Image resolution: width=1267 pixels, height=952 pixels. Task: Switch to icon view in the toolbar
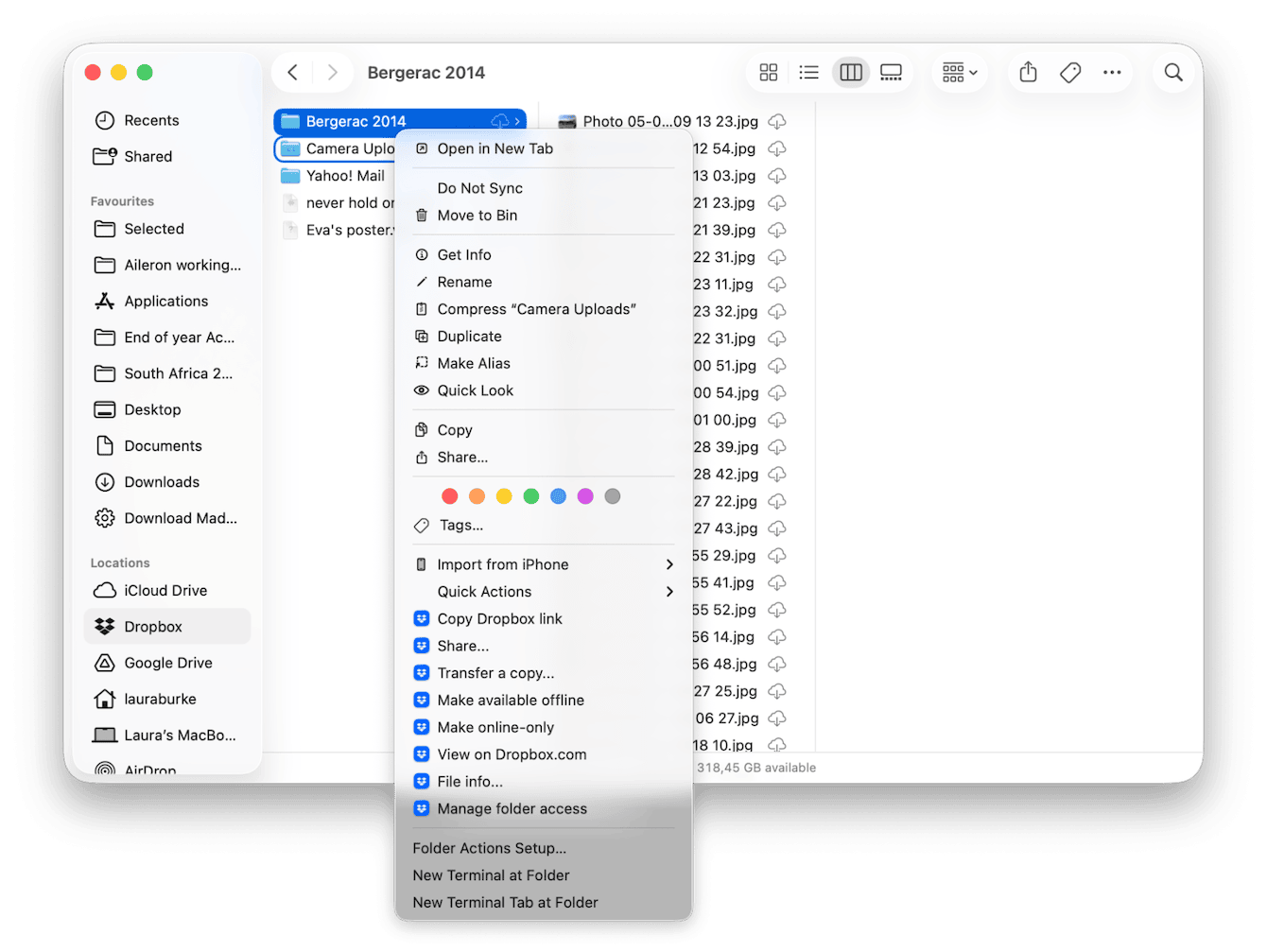coord(768,72)
